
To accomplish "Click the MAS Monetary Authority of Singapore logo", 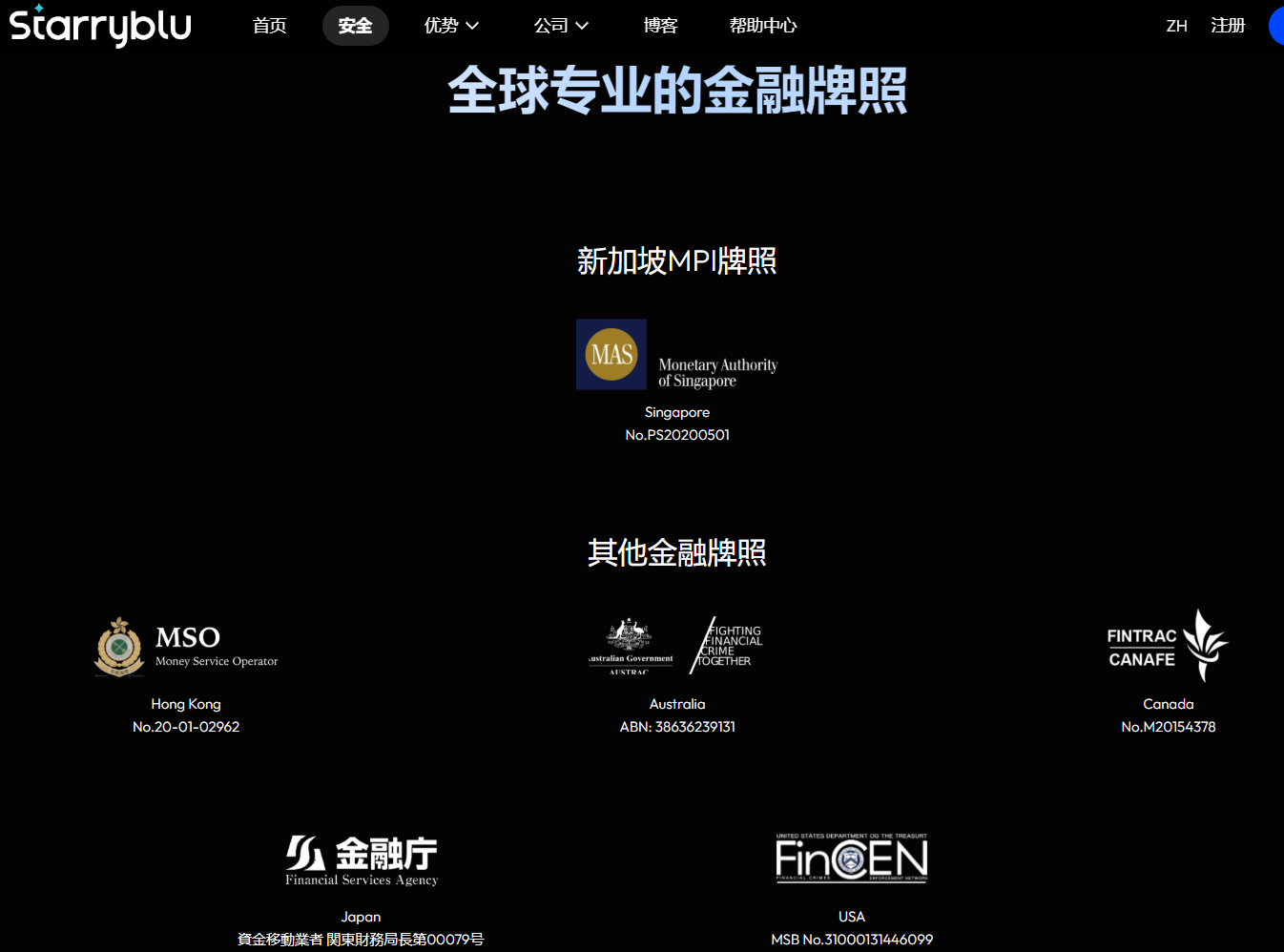I will click(677, 355).
